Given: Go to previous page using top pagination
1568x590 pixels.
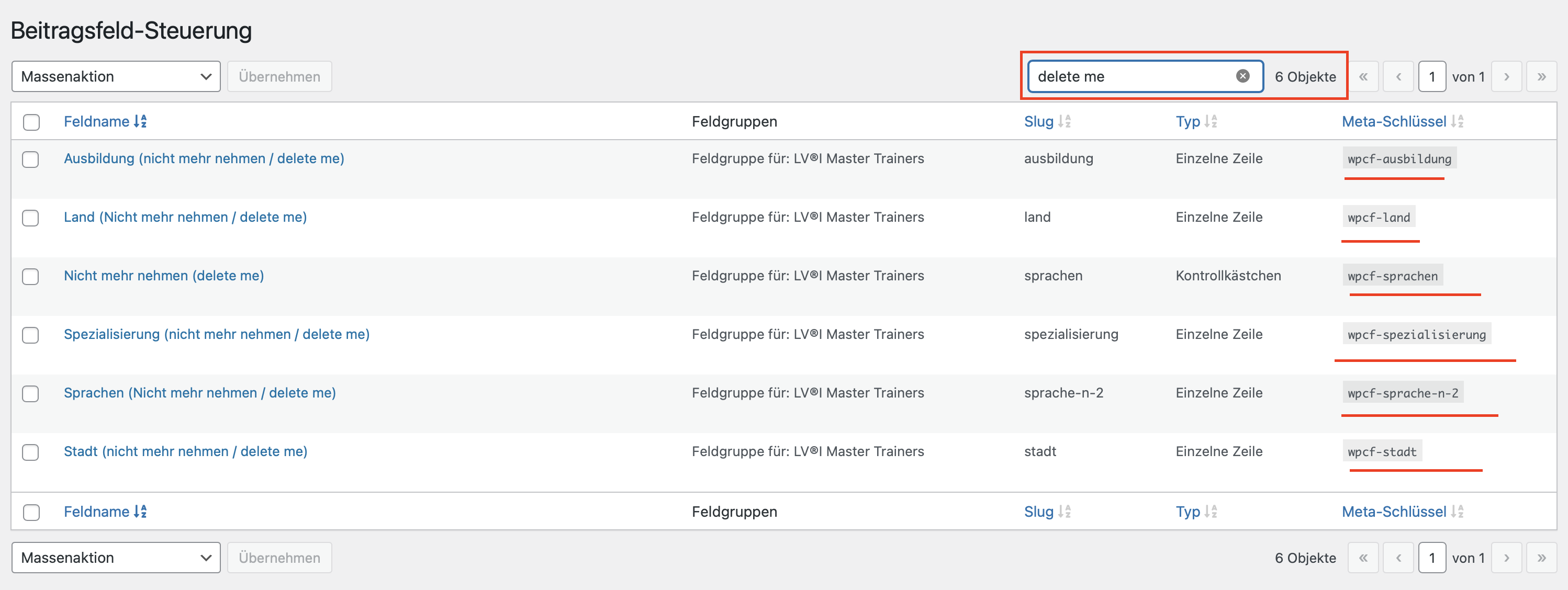Looking at the screenshot, I should tap(1398, 77).
